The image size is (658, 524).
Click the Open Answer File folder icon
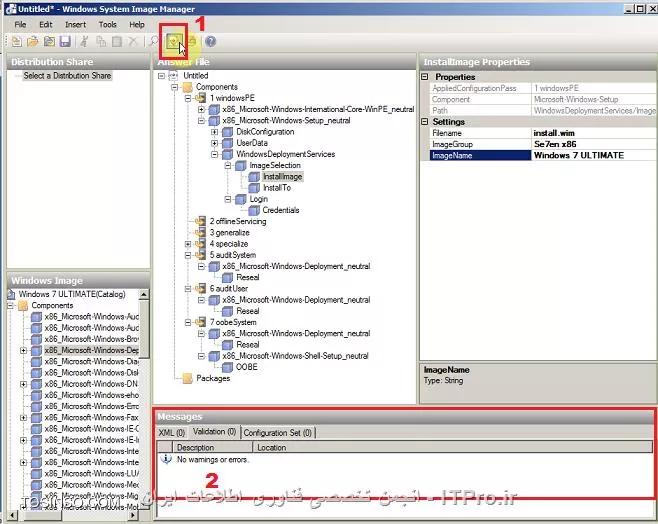pos(32,41)
